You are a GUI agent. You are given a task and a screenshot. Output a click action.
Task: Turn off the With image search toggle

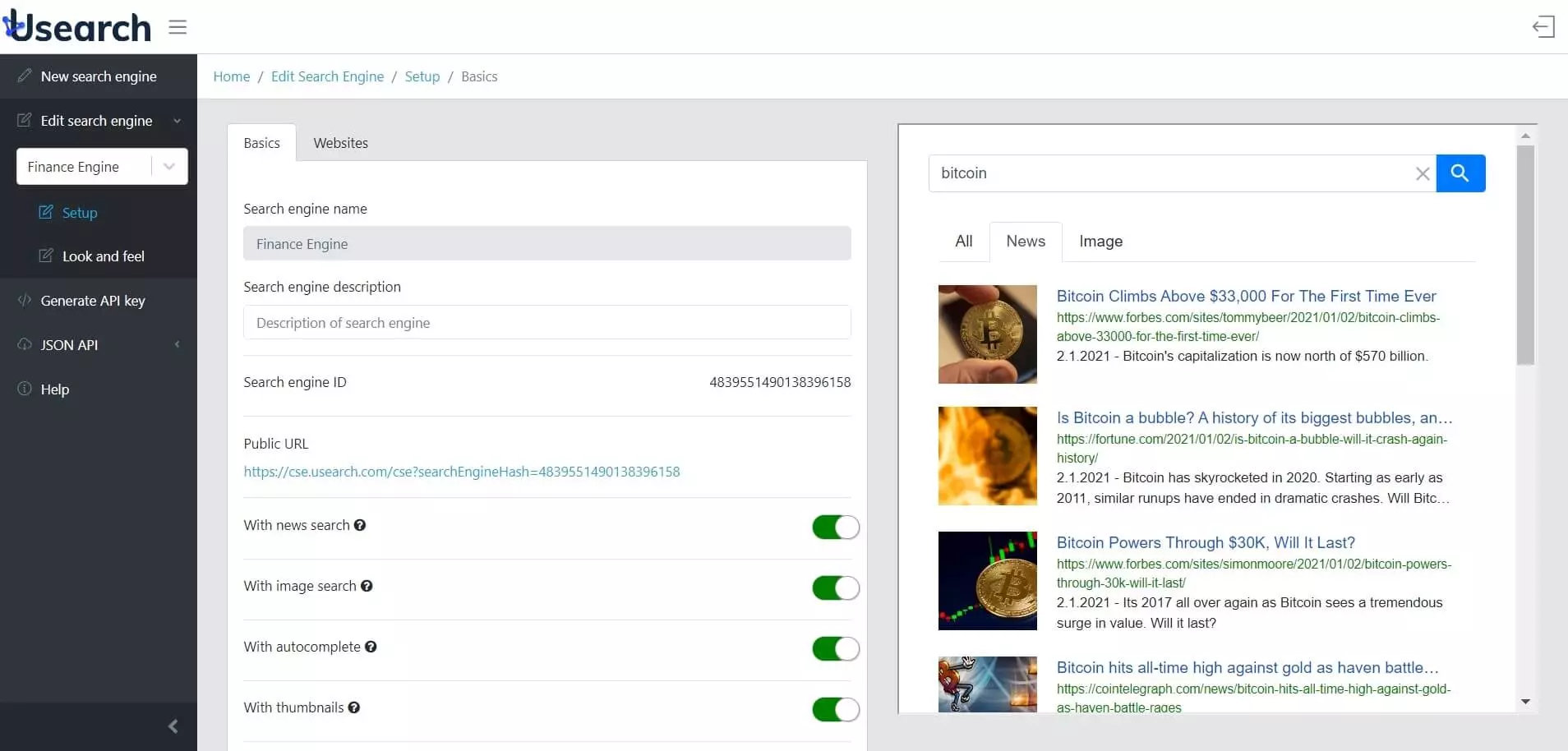tap(834, 587)
